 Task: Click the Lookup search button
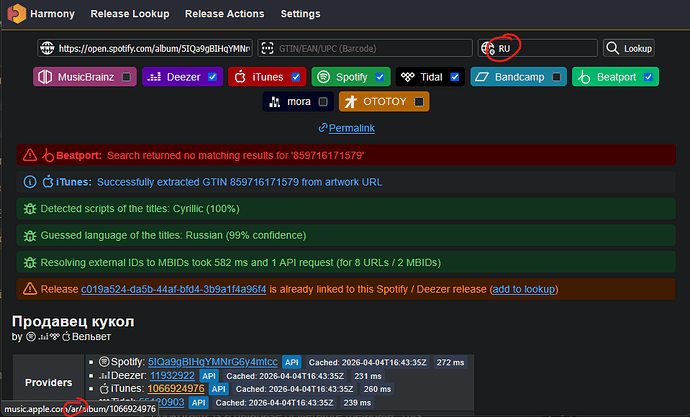[x=629, y=48]
